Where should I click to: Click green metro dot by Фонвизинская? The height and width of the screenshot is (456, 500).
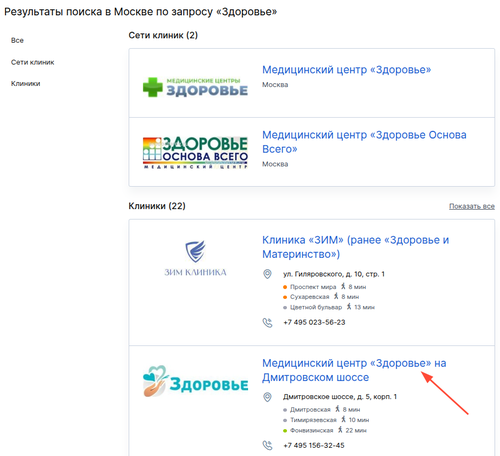pyautogui.click(x=285, y=431)
